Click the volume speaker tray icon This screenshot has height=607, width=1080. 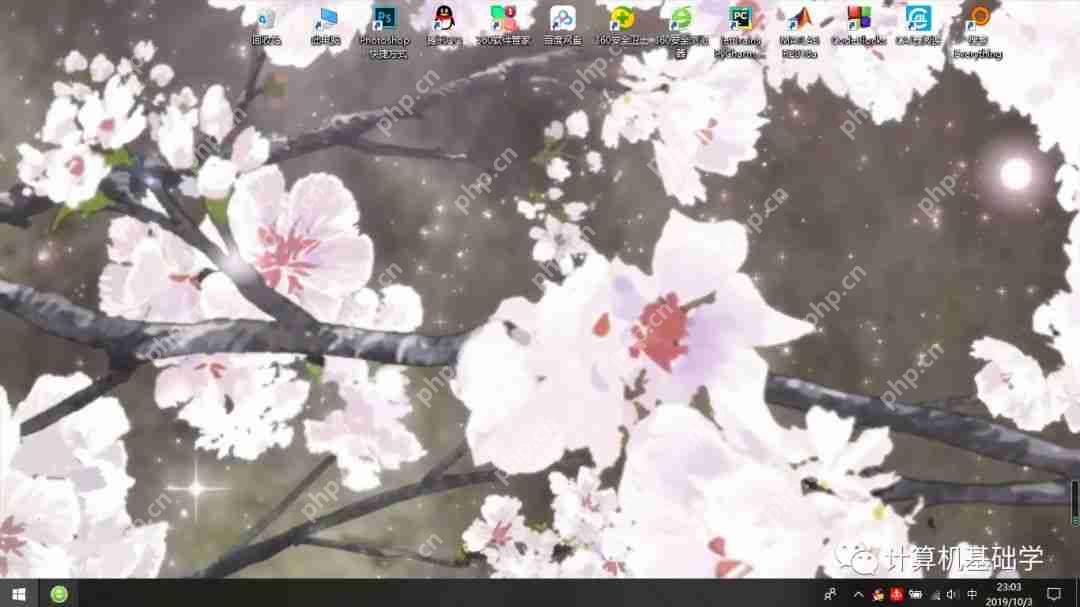950,594
